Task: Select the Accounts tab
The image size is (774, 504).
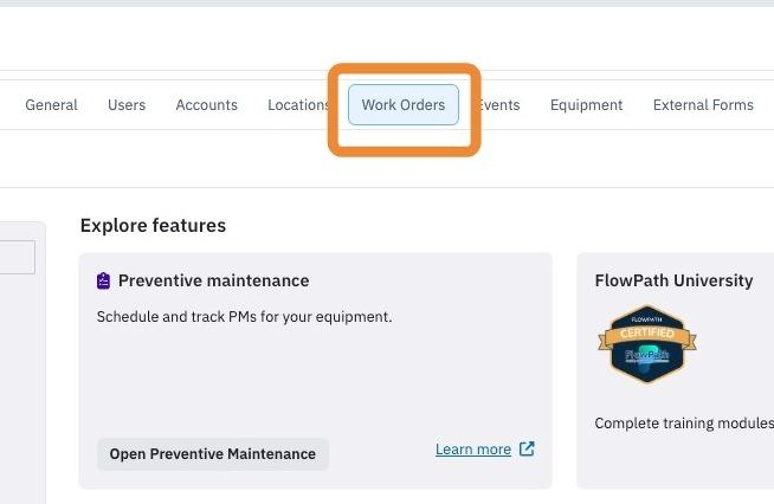Action: (x=206, y=105)
